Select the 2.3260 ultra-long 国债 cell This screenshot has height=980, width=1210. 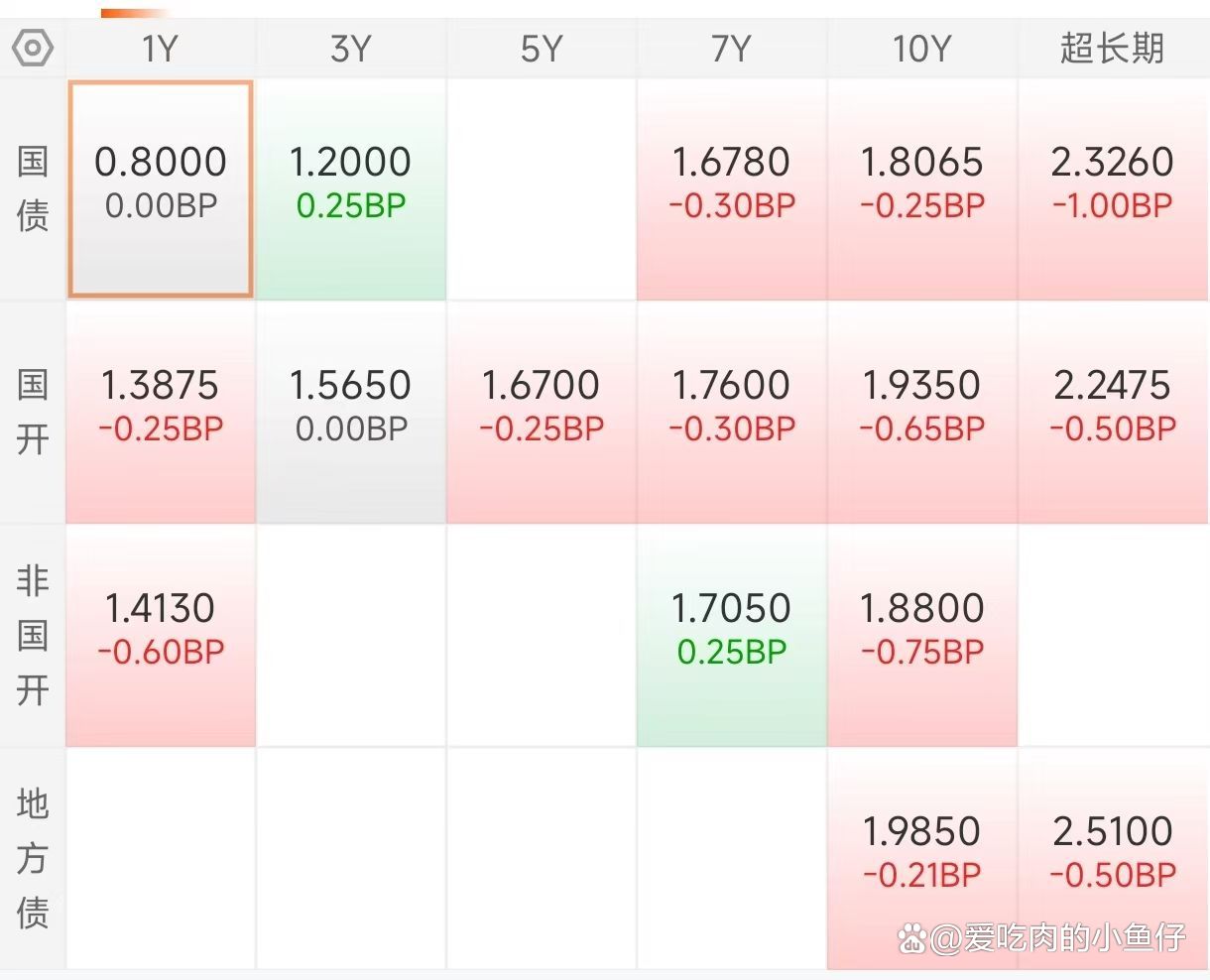click(1112, 188)
